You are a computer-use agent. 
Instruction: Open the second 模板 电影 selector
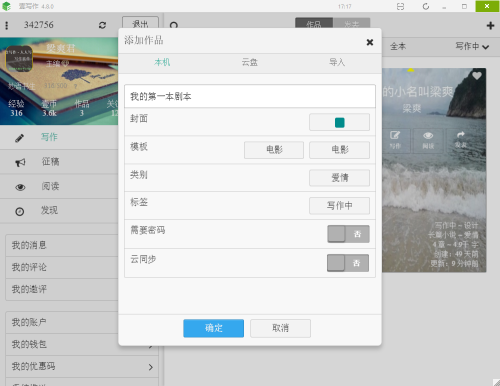pyautogui.click(x=339, y=150)
